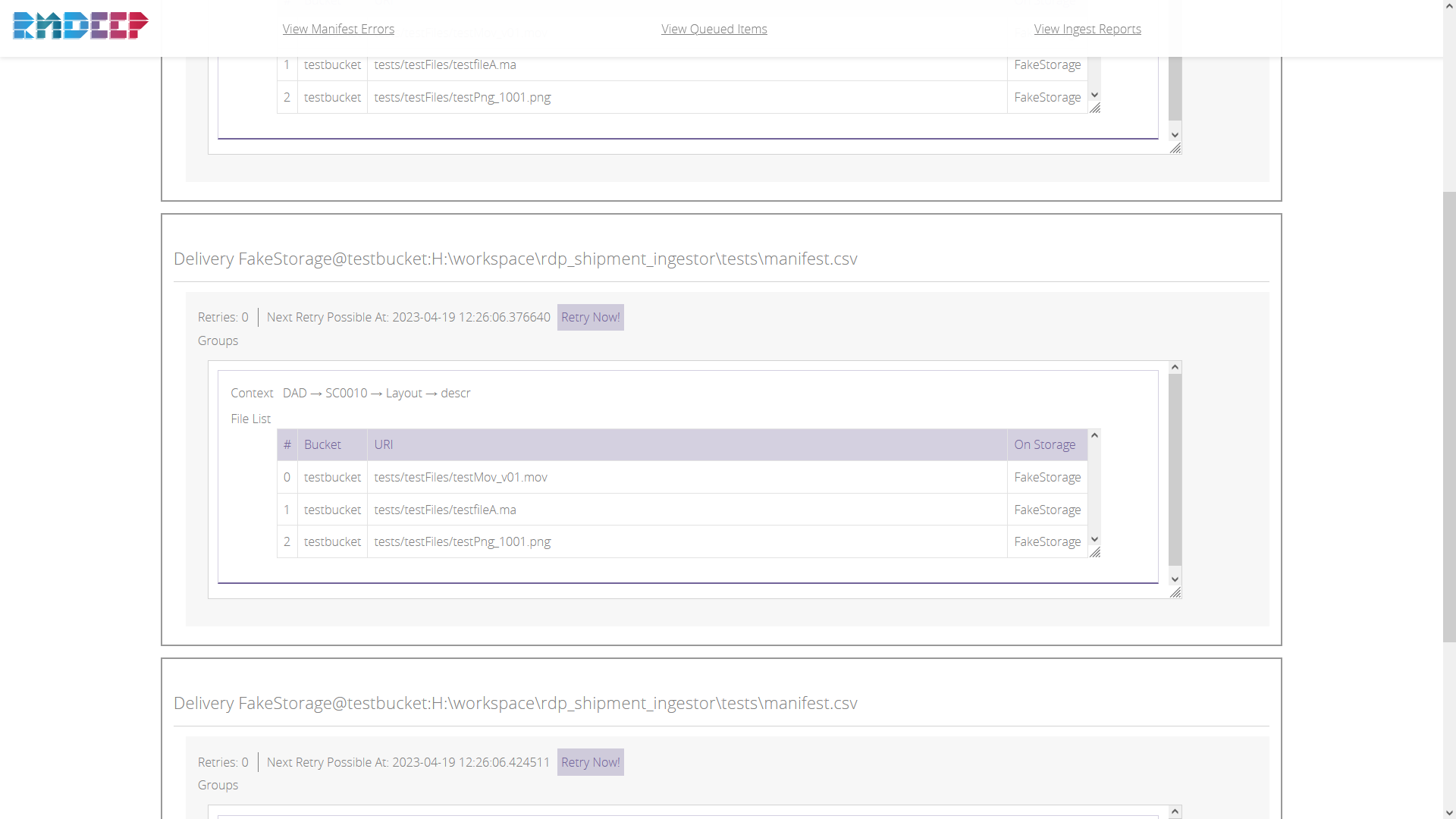Screen dimensions: 1456x819
Task: Click resize handle of testMov_v01.mov file table
Action: point(1095,553)
